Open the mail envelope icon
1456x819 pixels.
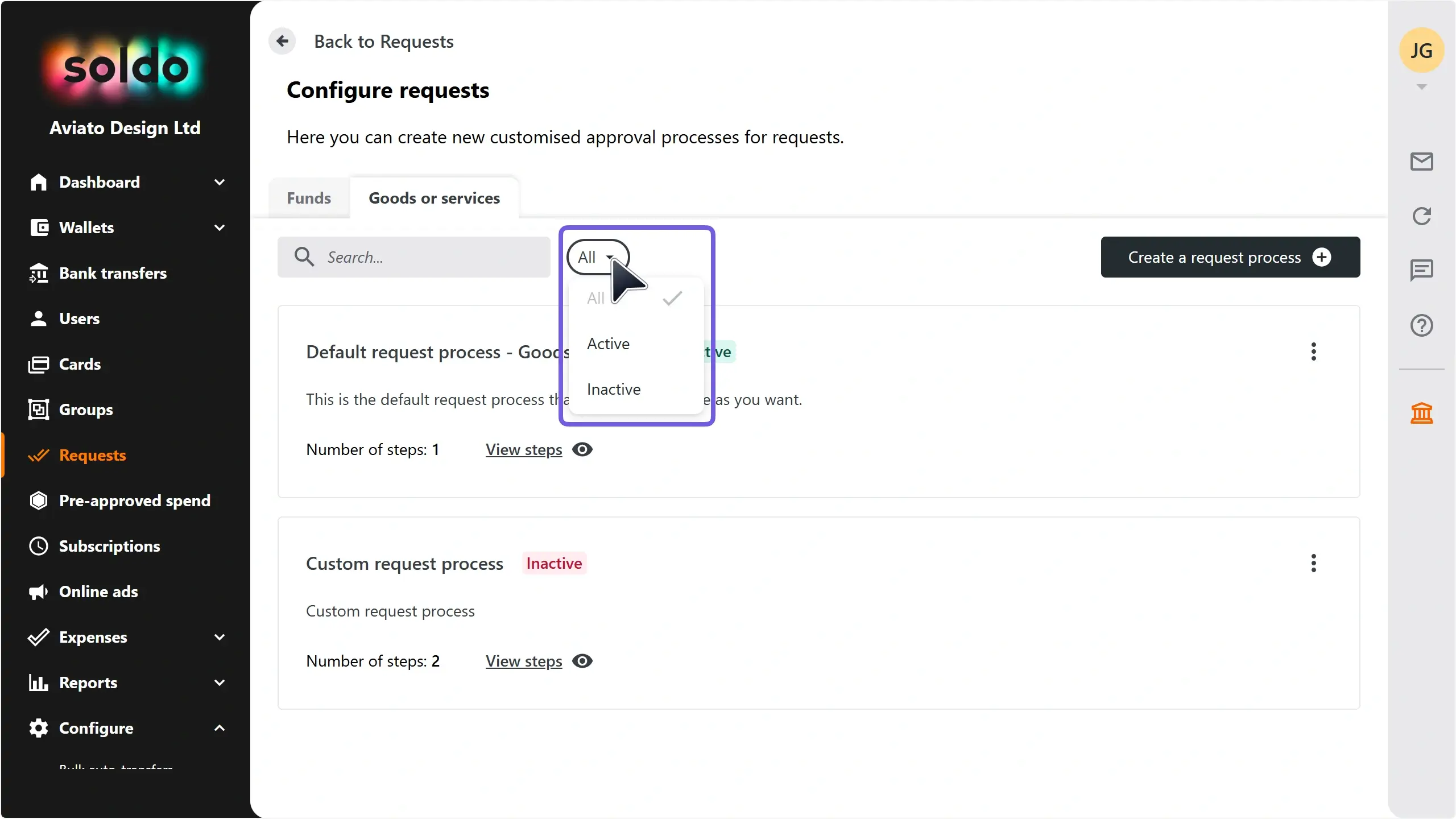point(1421,162)
